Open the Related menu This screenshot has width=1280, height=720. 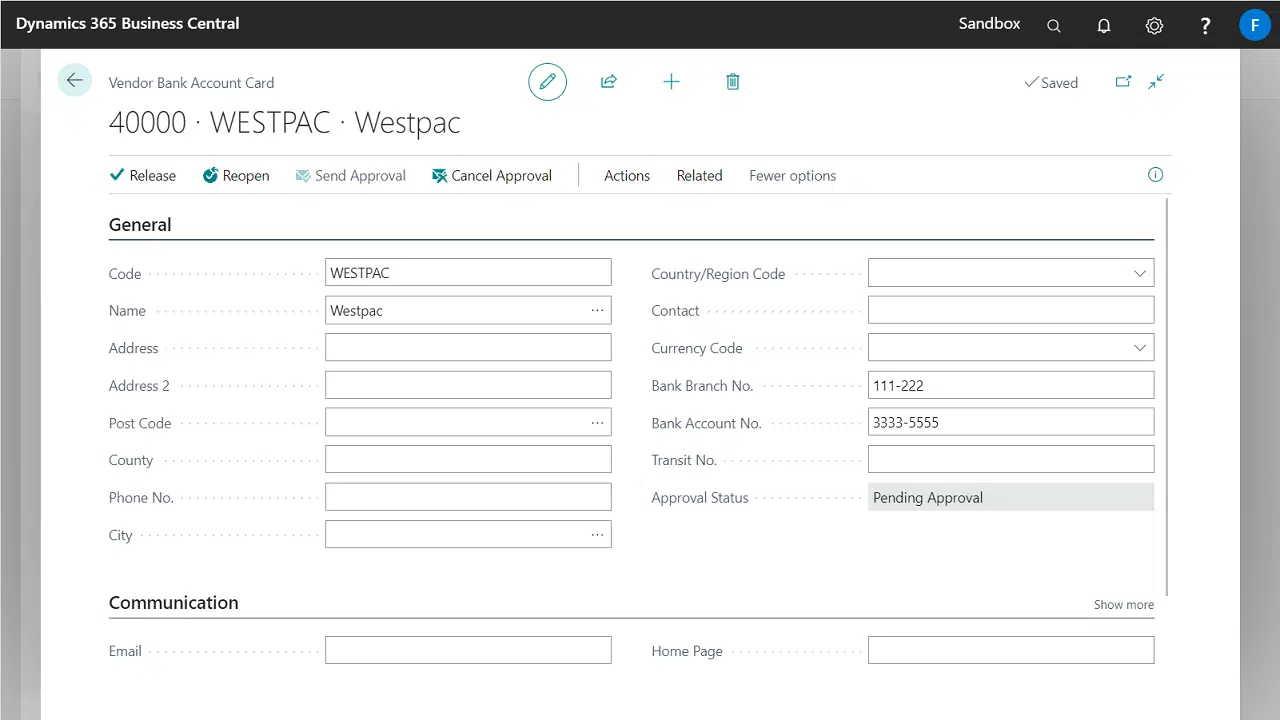click(x=699, y=176)
